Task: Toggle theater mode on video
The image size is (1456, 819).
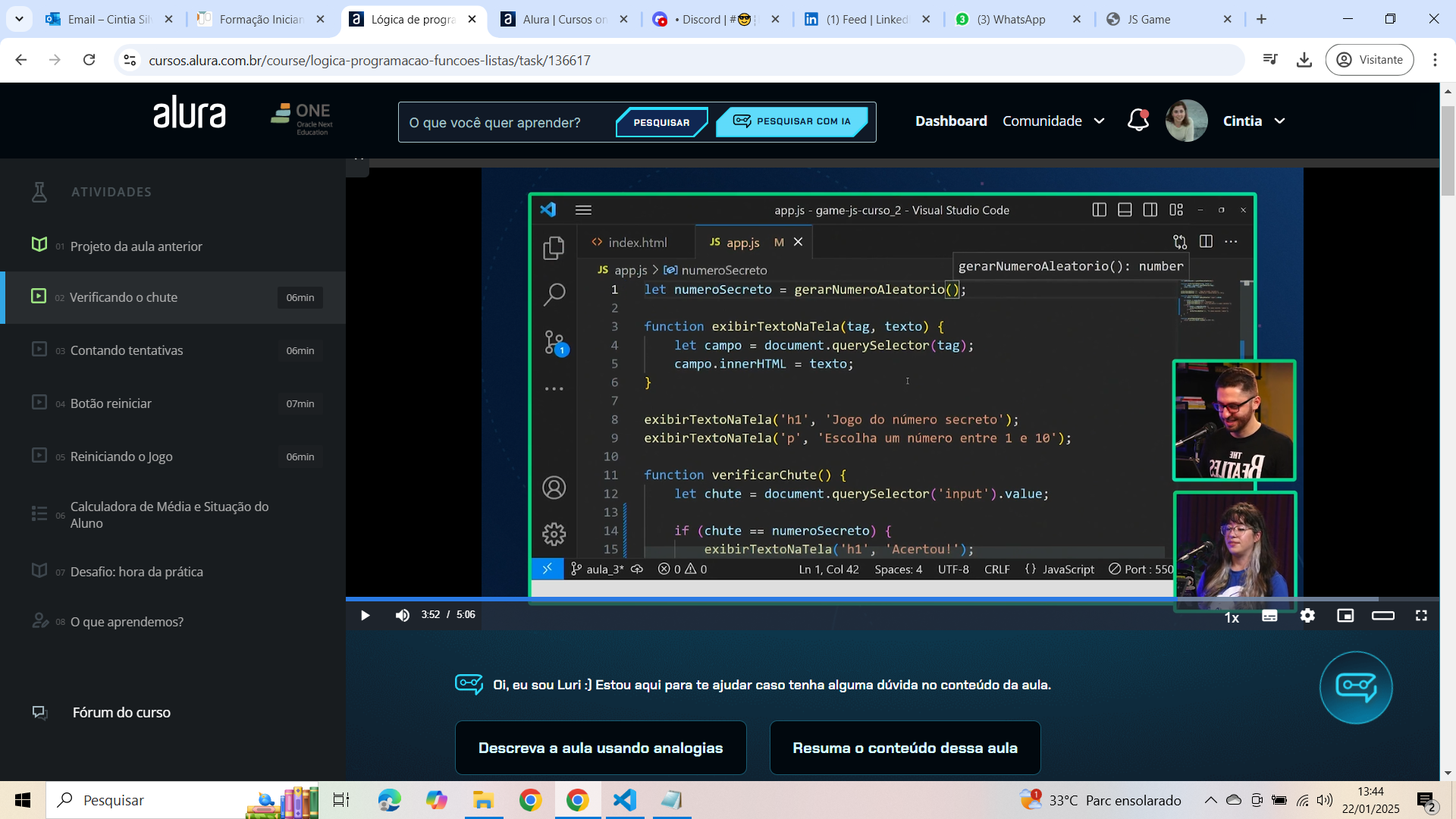Action: tap(1383, 616)
